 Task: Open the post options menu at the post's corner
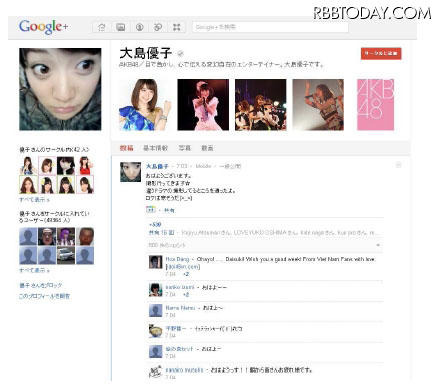398,165
